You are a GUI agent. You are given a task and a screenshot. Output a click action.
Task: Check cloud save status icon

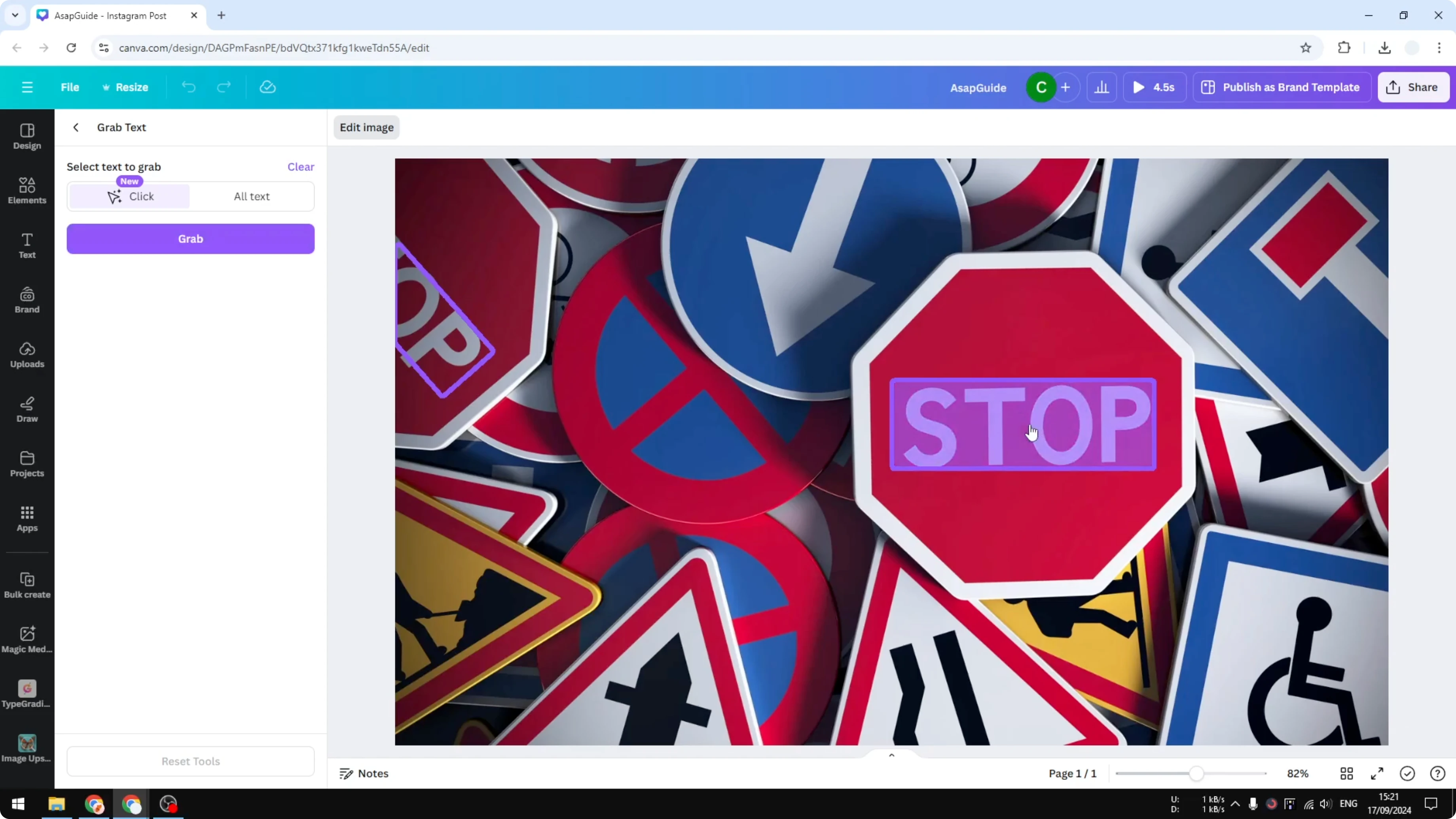point(267,87)
